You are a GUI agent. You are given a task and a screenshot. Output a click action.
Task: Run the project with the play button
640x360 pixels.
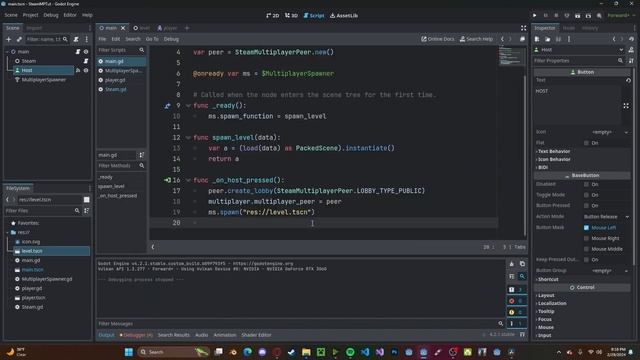tap(534, 16)
